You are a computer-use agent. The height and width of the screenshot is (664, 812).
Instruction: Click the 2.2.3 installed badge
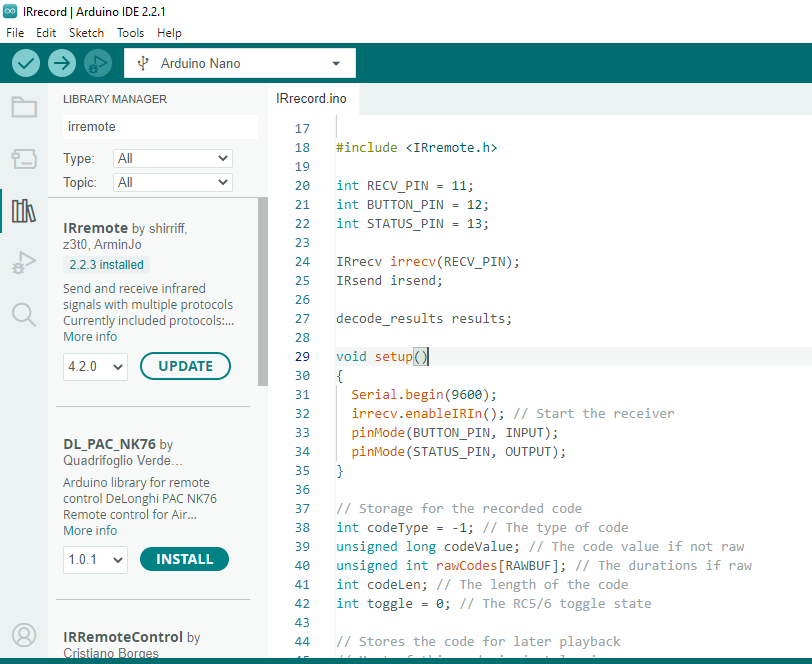(x=106, y=265)
